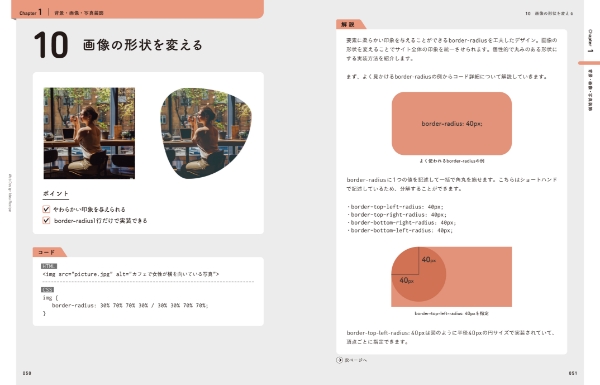Click the circled arrow icon for the next page
This screenshot has height=385, width=600.
(339, 360)
